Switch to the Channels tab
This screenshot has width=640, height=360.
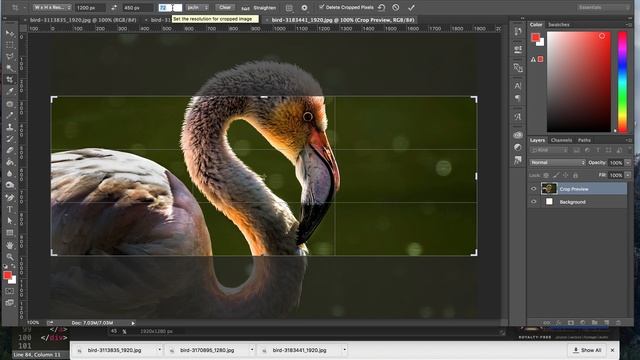tap(561, 140)
